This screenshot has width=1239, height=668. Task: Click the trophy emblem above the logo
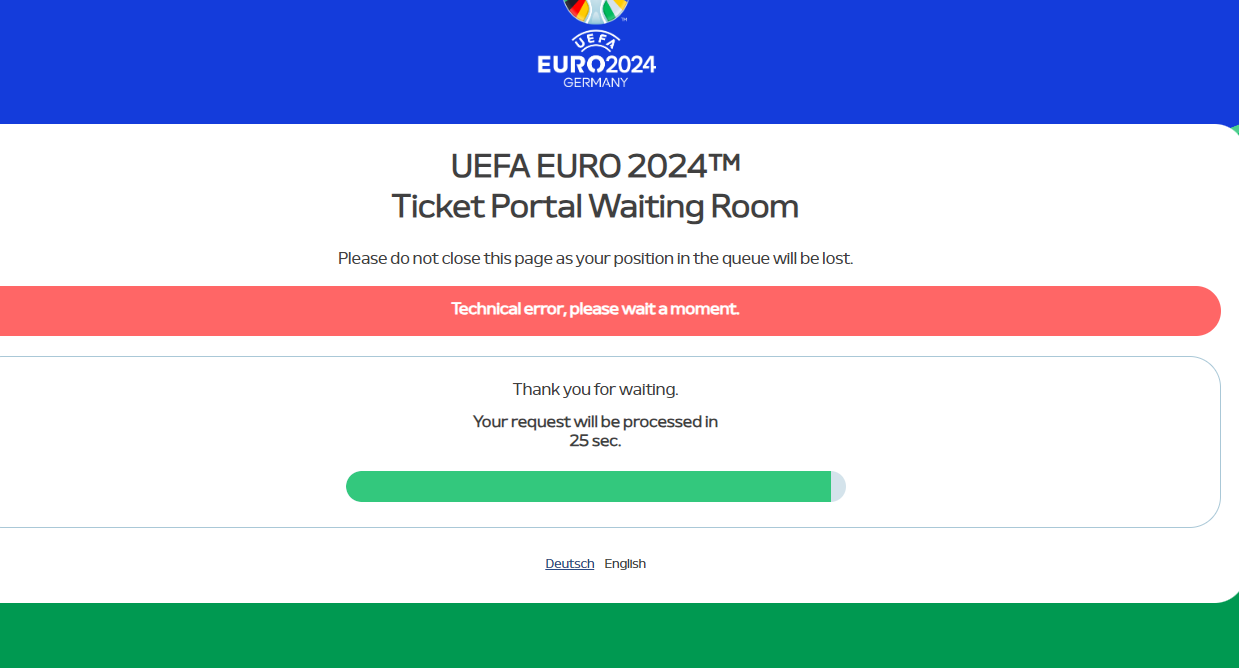click(596, 11)
